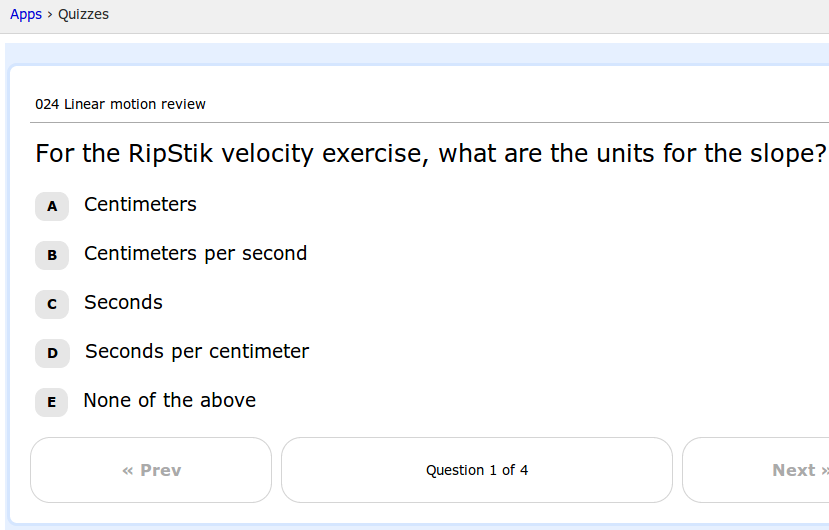Viewport: 829px width, 530px height.
Task: Select answer letter B badge
Action: (52, 255)
